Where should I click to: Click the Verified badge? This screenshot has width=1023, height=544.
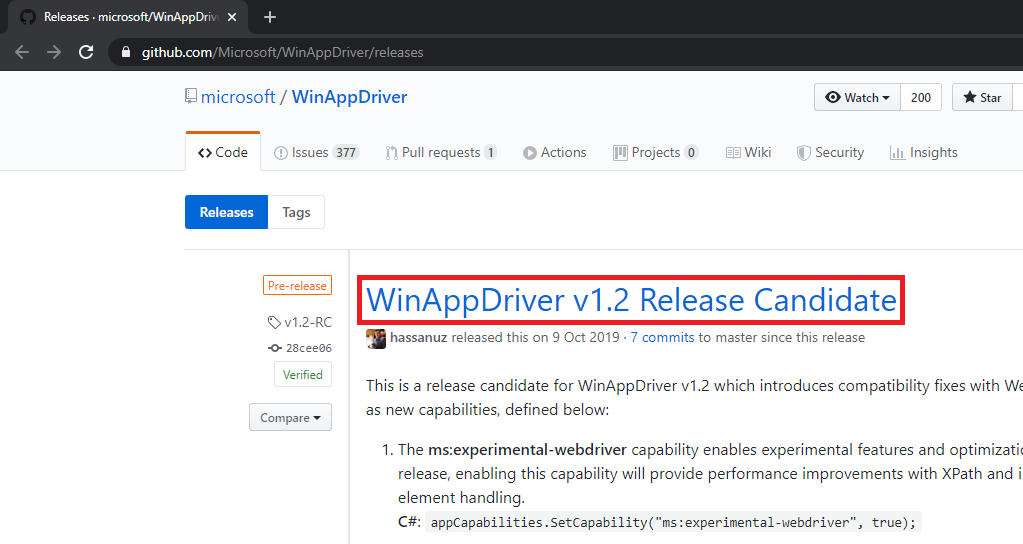(302, 375)
